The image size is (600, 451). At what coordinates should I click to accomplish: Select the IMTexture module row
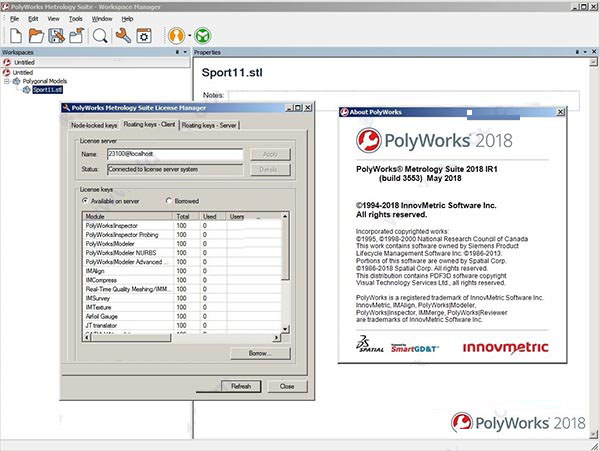(182, 307)
